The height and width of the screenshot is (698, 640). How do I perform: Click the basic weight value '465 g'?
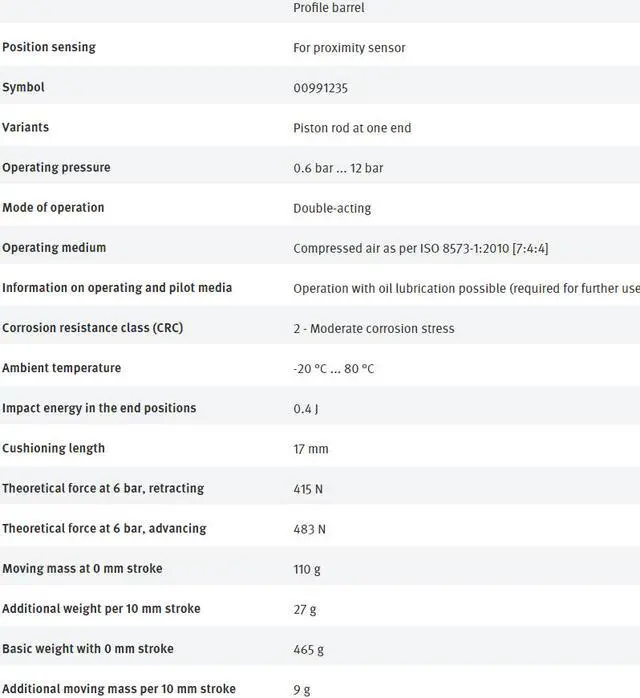coord(309,649)
